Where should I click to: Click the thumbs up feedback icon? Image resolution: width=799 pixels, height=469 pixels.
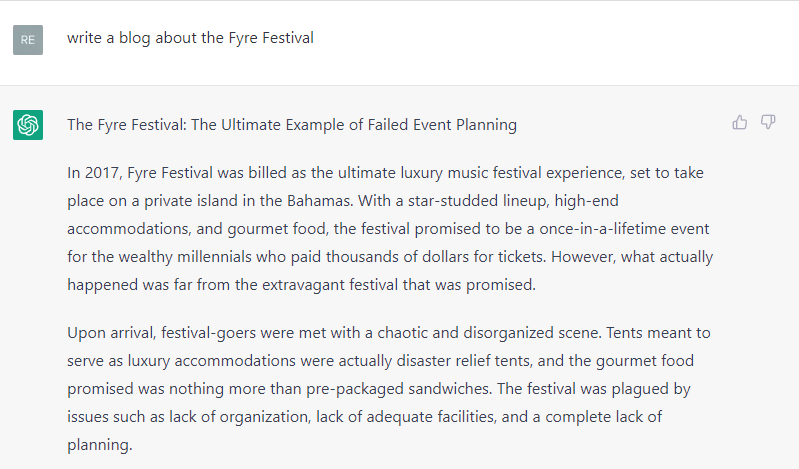(x=739, y=122)
